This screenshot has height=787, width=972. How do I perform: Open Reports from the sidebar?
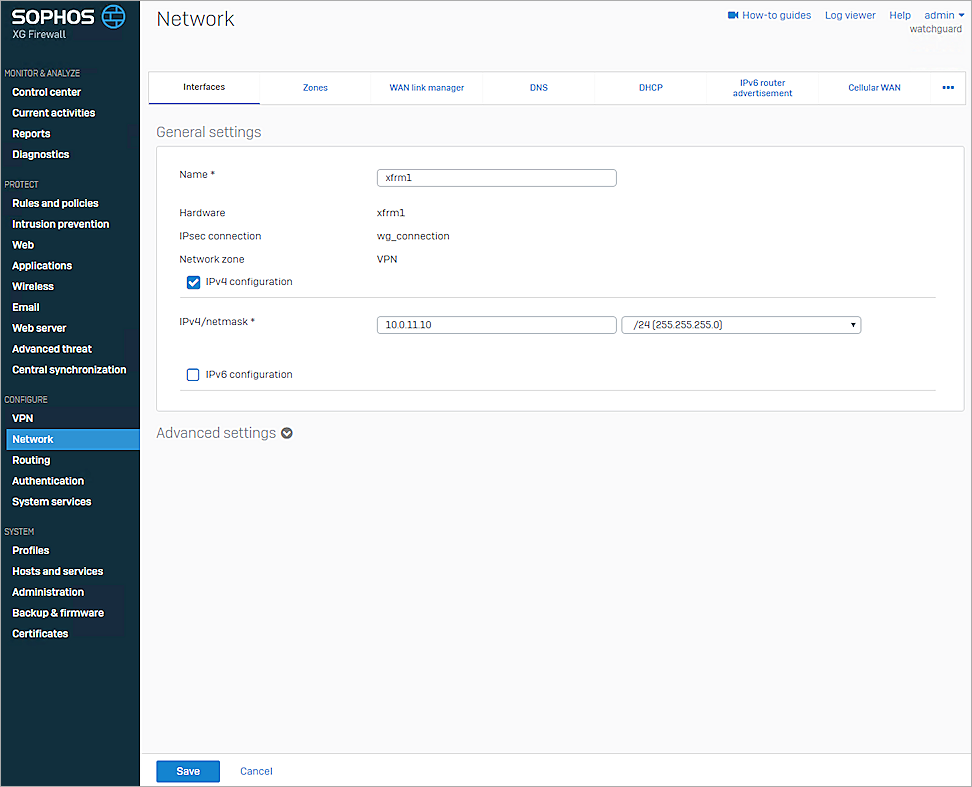click(x=31, y=133)
